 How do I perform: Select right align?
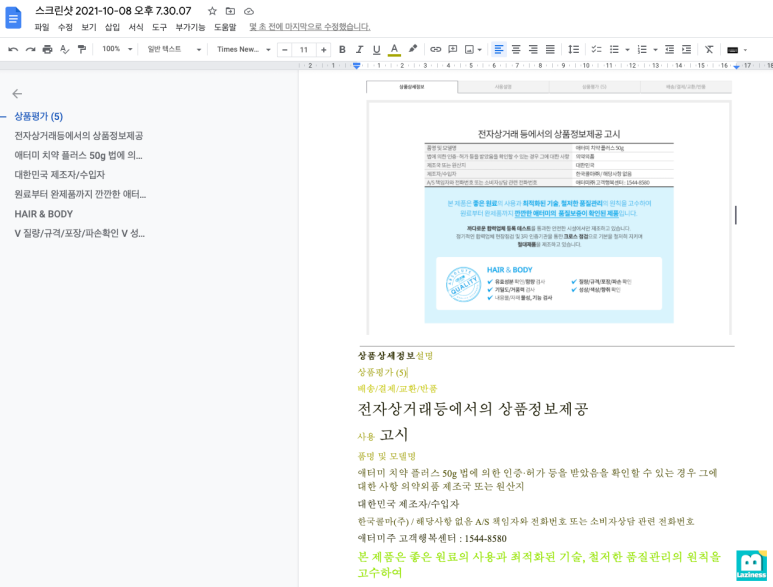(533, 49)
